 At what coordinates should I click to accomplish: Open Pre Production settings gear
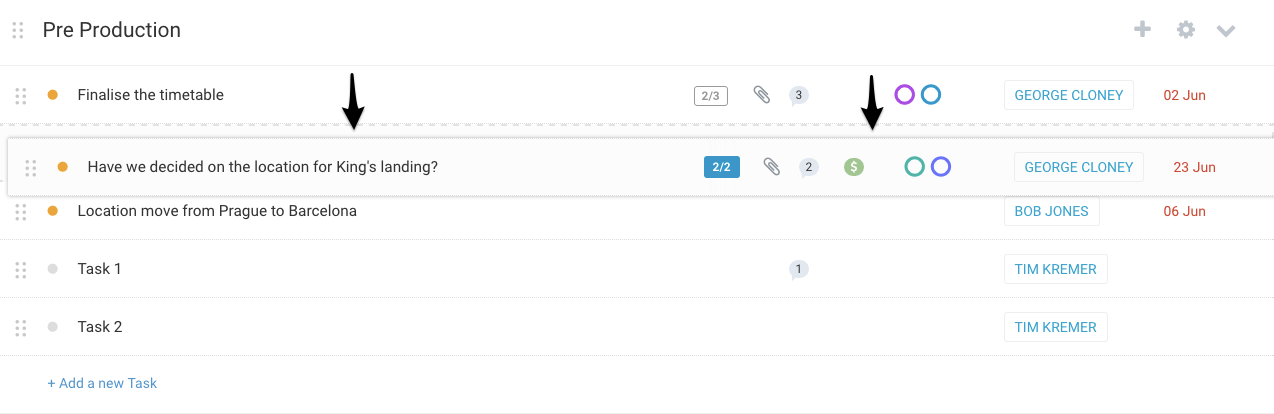coord(1186,30)
